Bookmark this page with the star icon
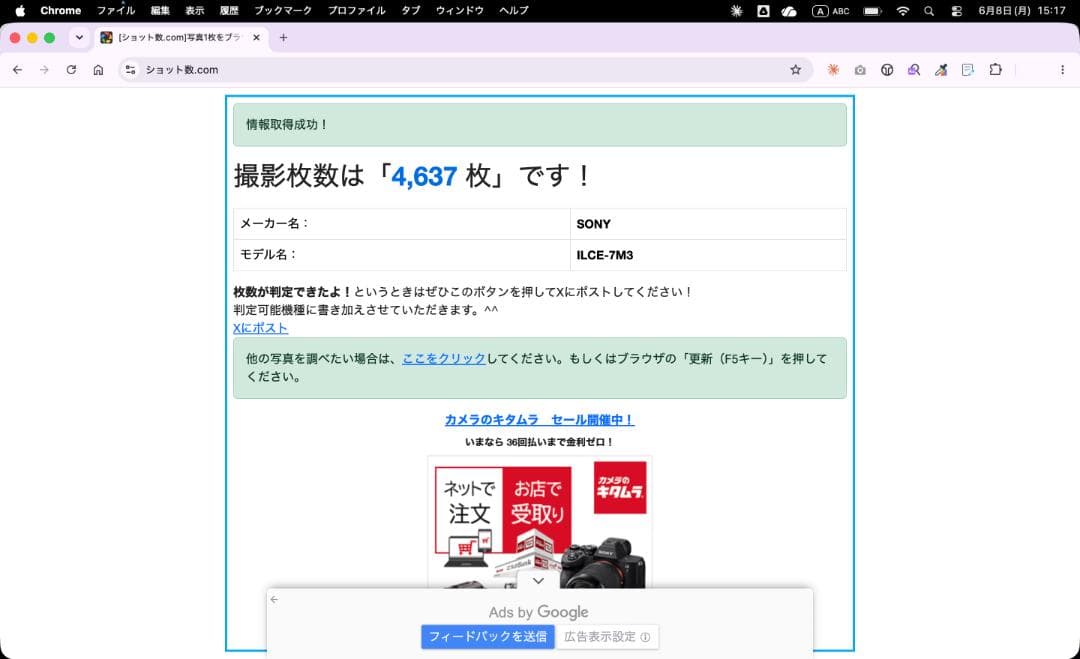This screenshot has height=659, width=1080. [796, 70]
